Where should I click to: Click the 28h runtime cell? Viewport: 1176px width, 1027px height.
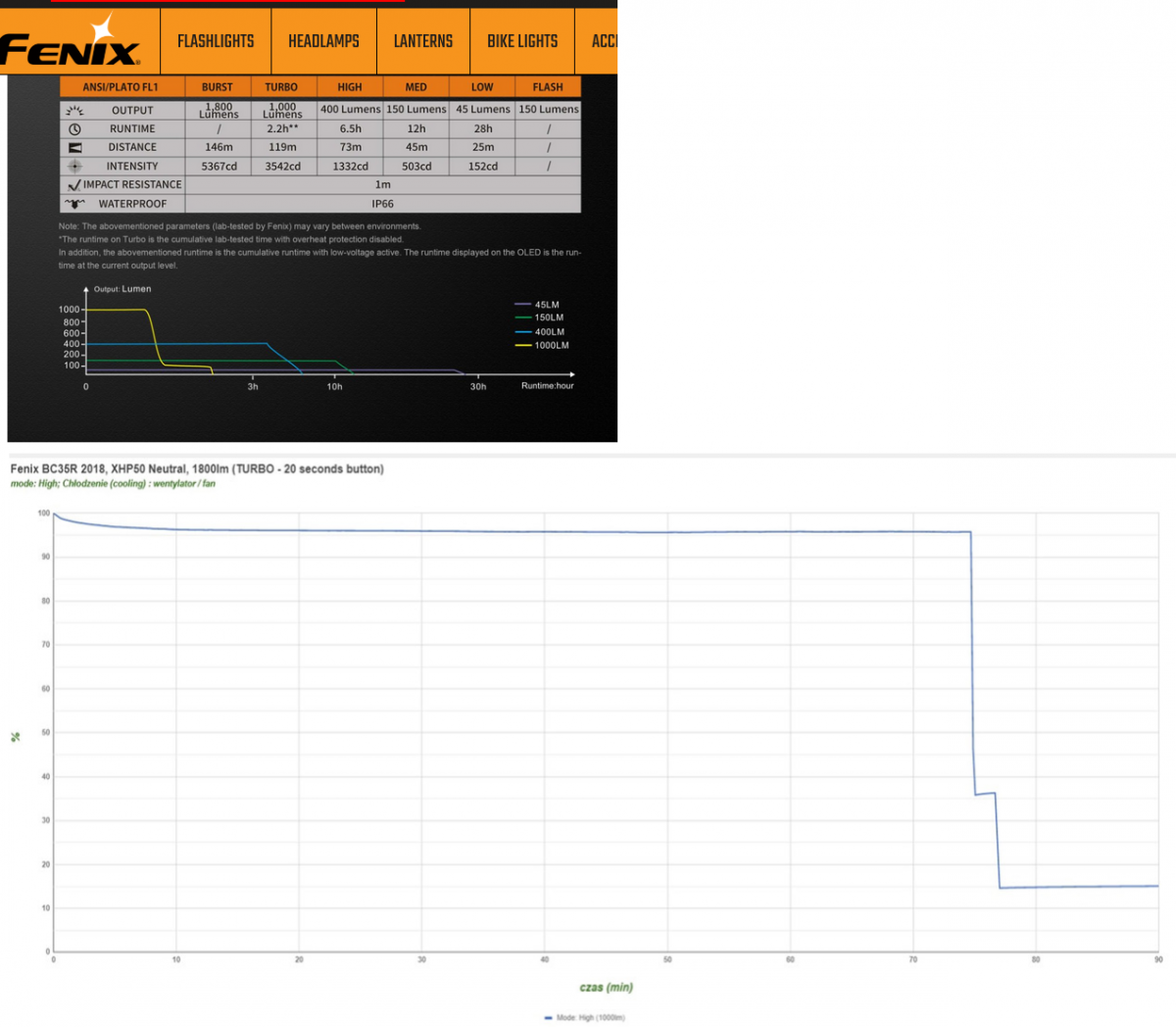tap(483, 129)
